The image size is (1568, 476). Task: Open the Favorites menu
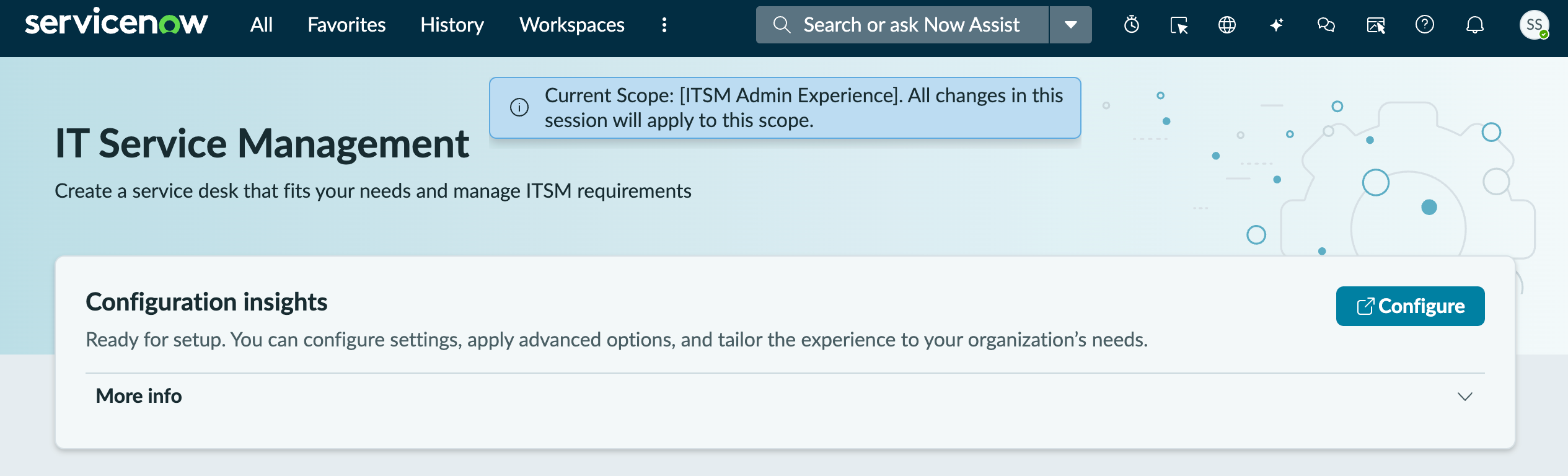point(346,25)
